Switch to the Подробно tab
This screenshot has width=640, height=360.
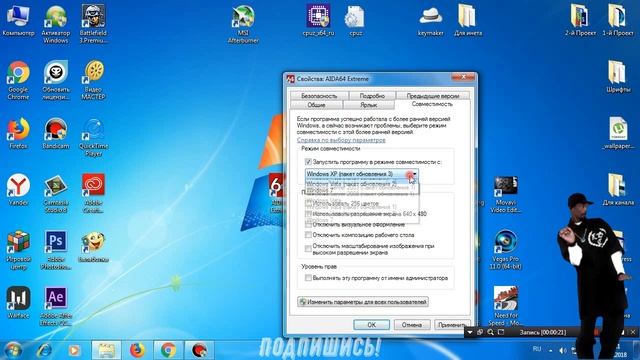pyautogui.click(x=372, y=96)
